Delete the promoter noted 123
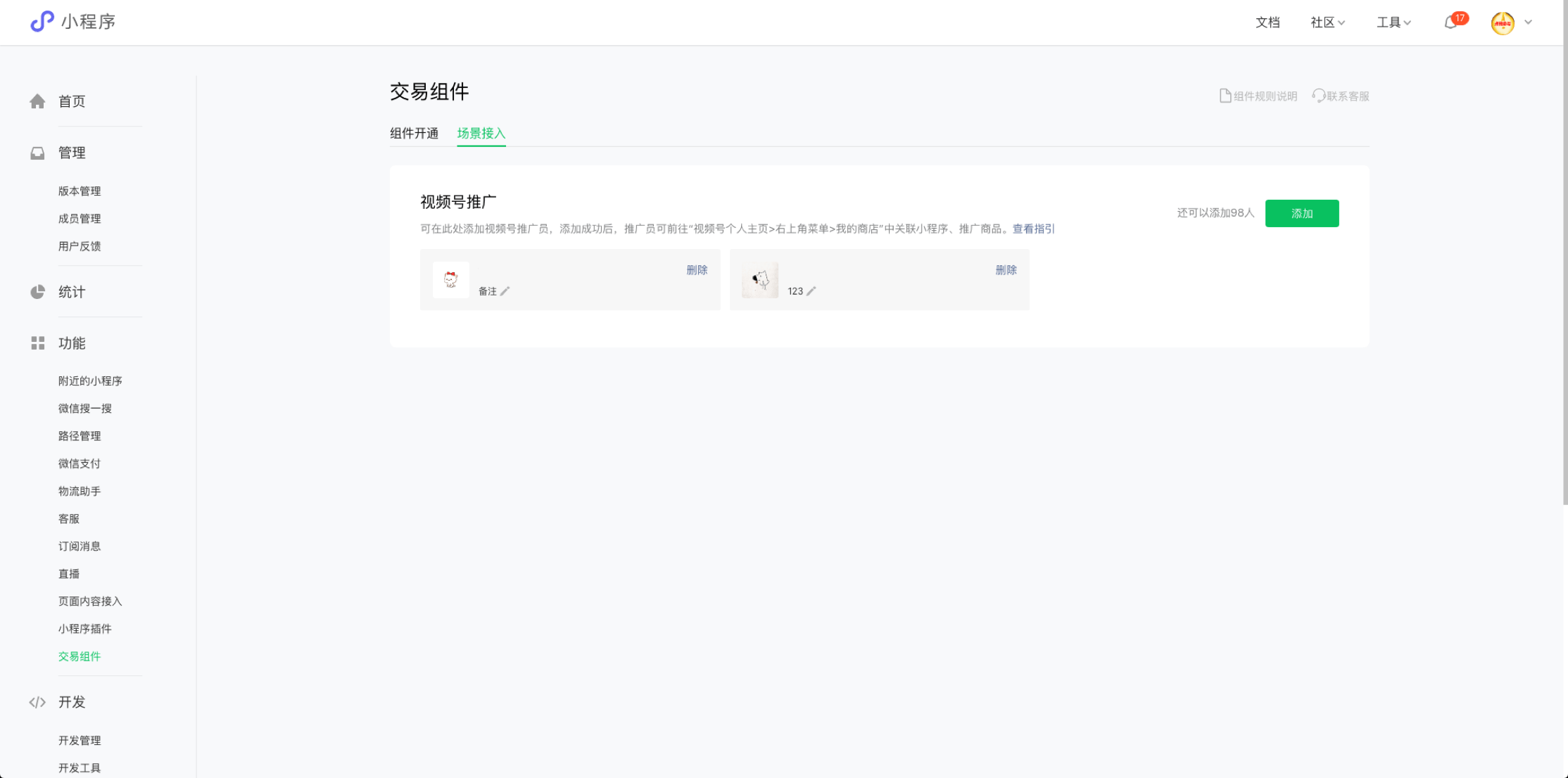This screenshot has height=778, width=1568. point(1006,270)
